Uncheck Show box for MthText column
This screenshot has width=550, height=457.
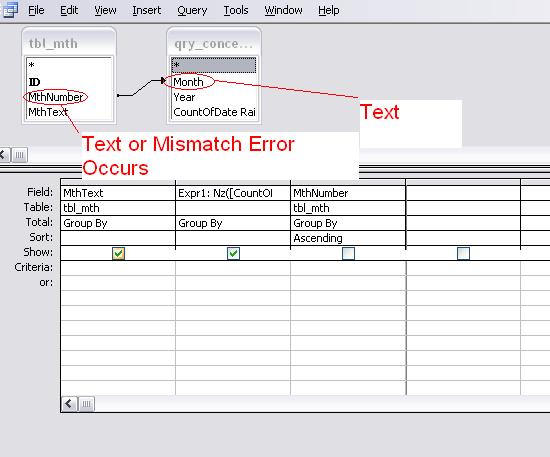[x=118, y=253]
